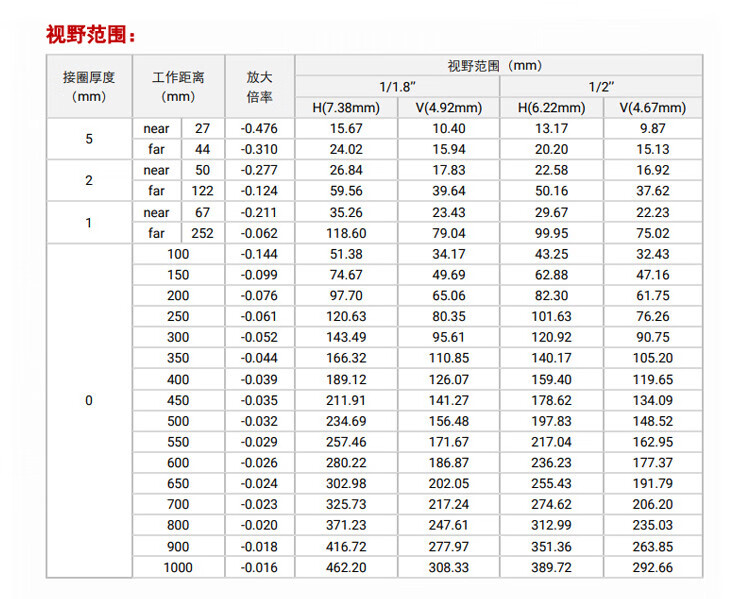Select the working distance 900 row cell
This screenshot has width=750, height=599.
(178, 546)
